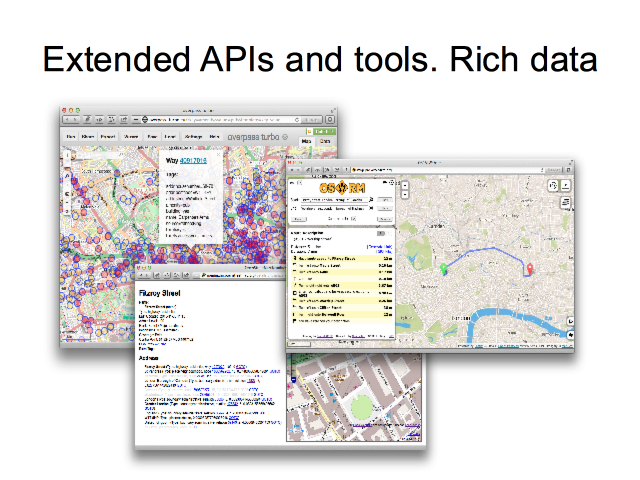This screenshot has height=480, width=640.
Task: Click the Show button beside the OSRM end field
Action: (384, 209)
